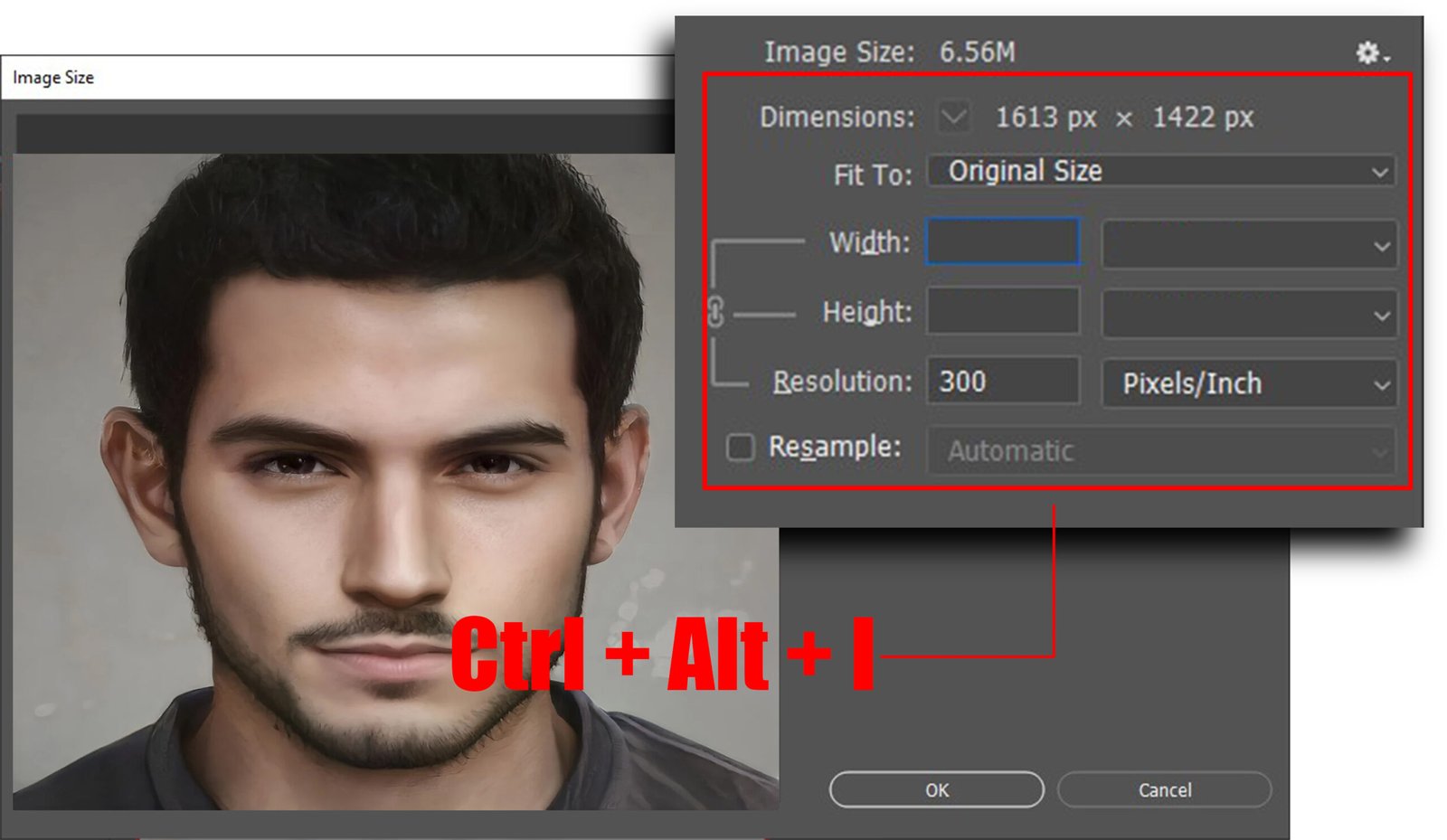The width and height of the screenshot is (1447, 840).
Task: Click the Width input field
Action: coord(1003,241)
